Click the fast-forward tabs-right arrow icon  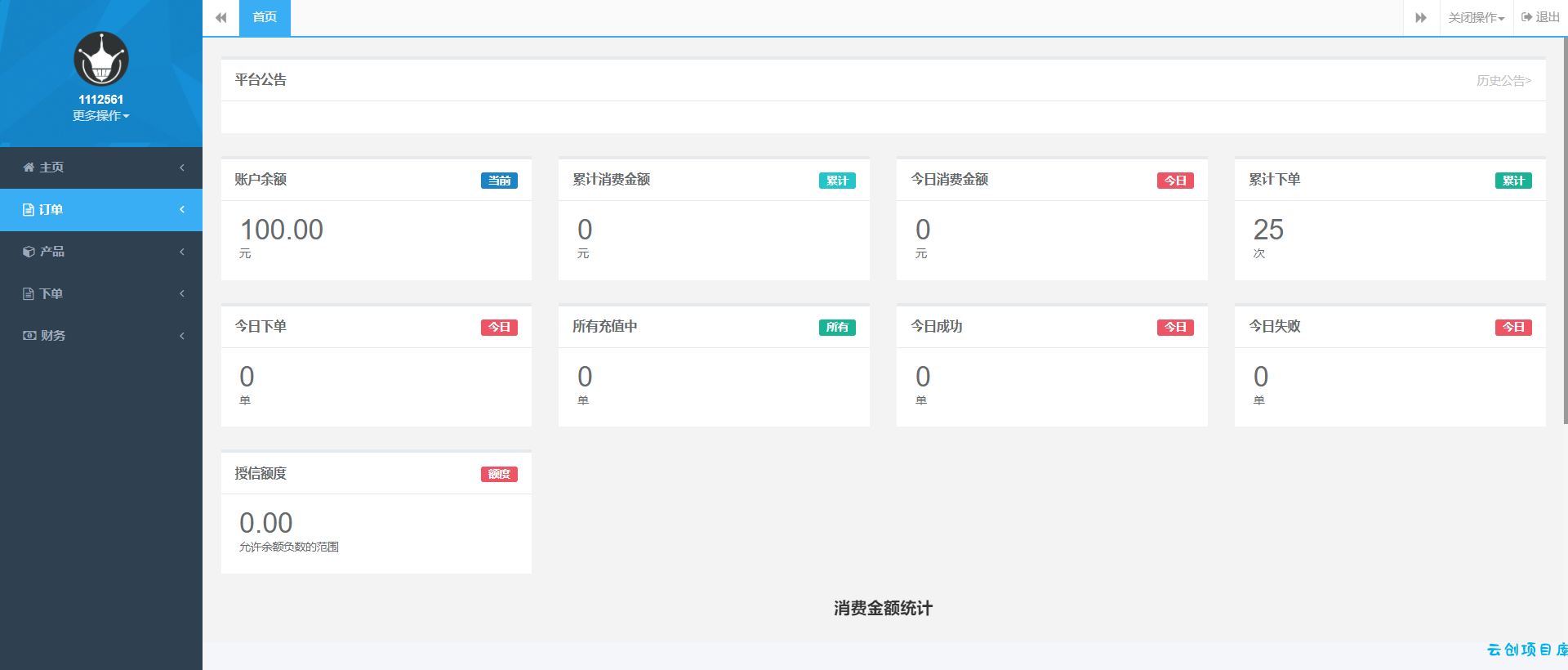click(1421, 17)
